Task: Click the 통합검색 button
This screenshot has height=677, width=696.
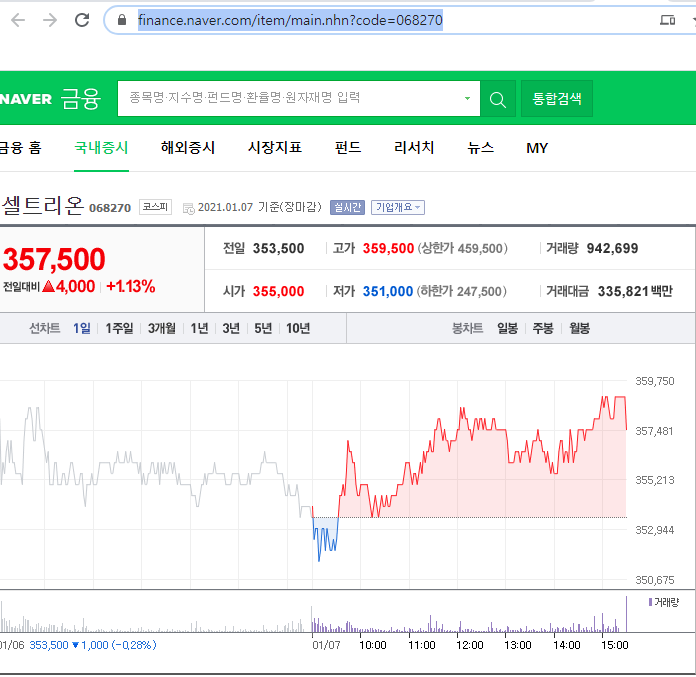Action: pyautogui.click(x=557, y=99)
